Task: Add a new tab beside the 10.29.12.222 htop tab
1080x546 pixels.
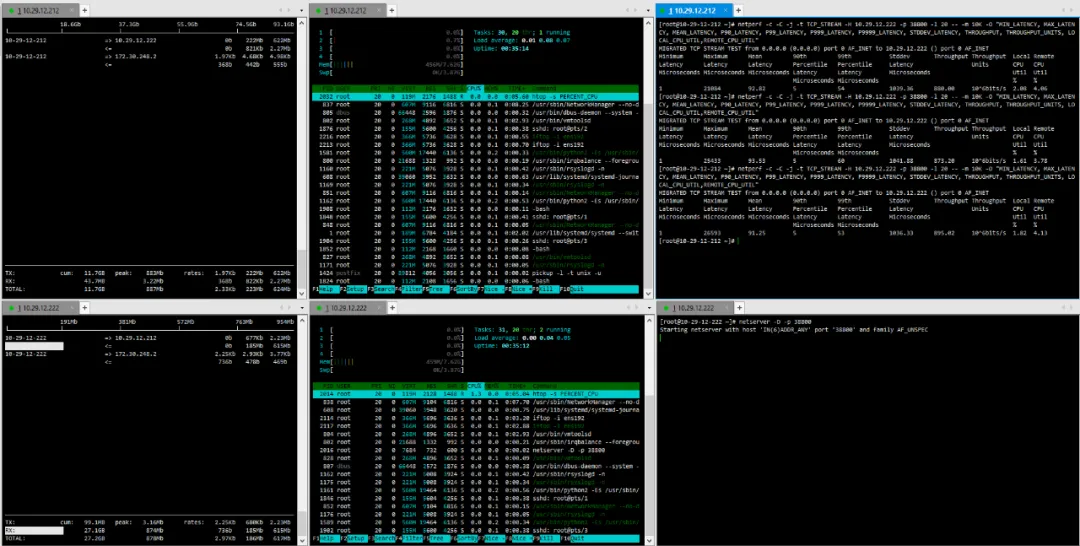Action: click(391, 308)
